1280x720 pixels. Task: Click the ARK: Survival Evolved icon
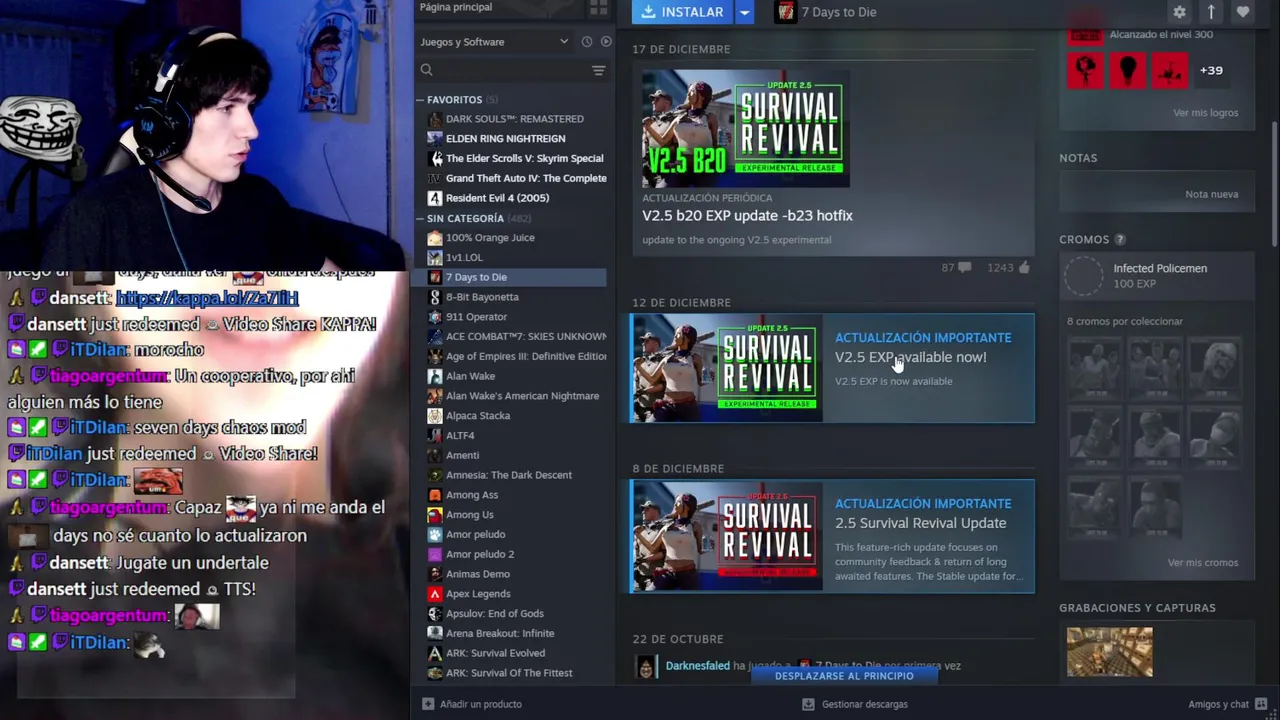[434, 653]
